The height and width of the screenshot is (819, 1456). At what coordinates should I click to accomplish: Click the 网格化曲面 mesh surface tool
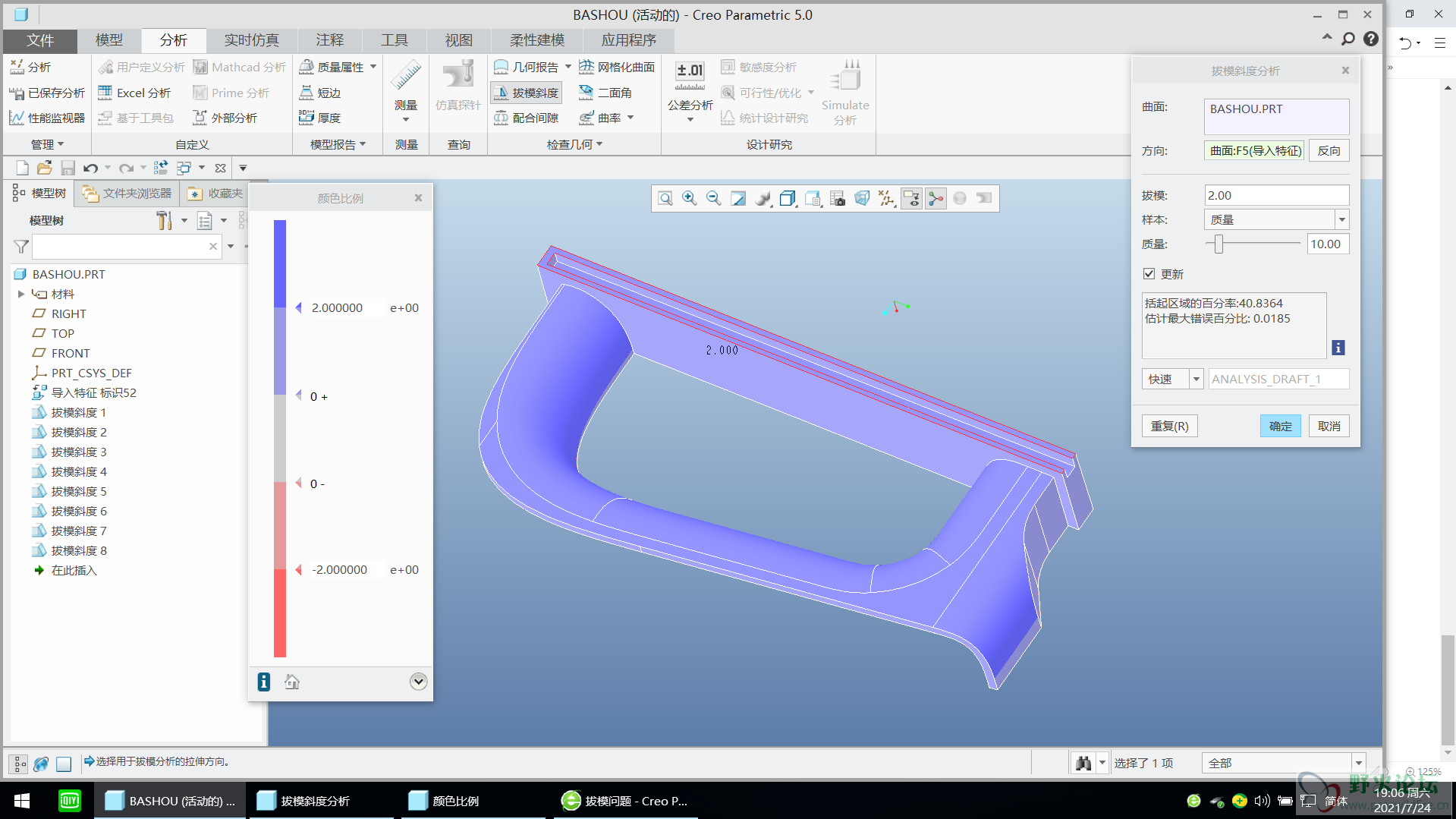(x=617, y=68)
